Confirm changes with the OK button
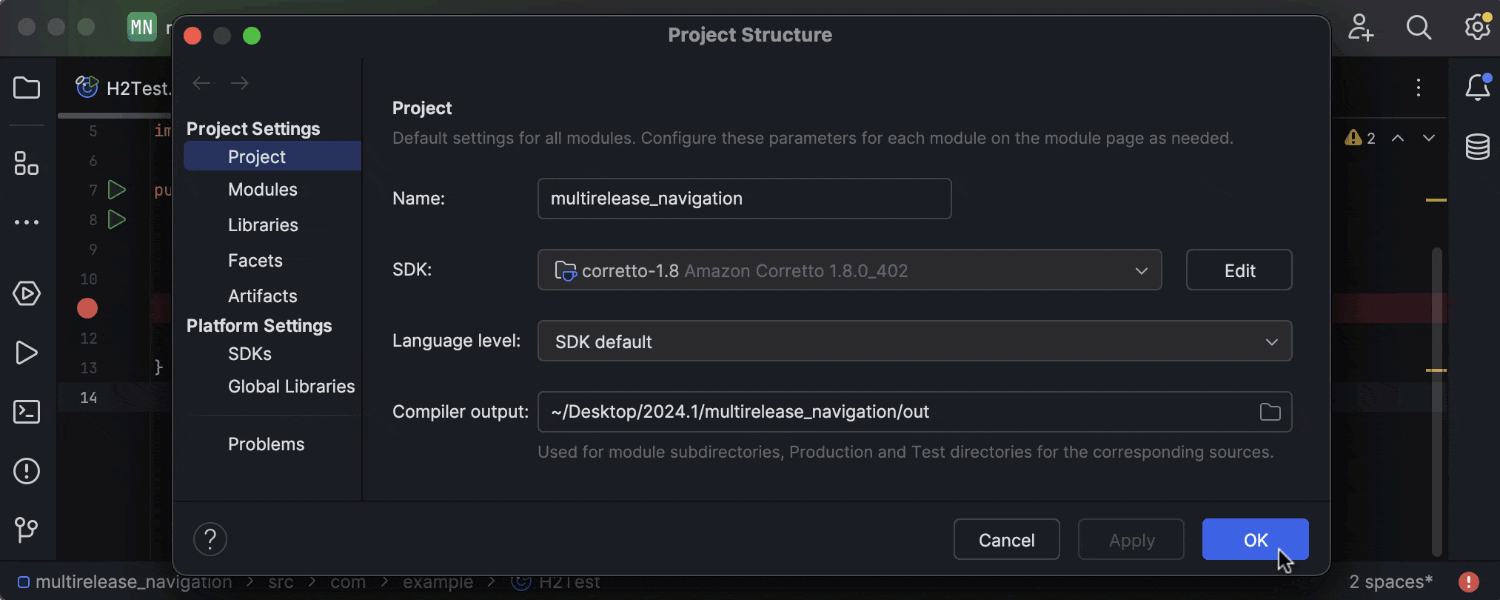1500x600 pixels. click(1255, 539)
